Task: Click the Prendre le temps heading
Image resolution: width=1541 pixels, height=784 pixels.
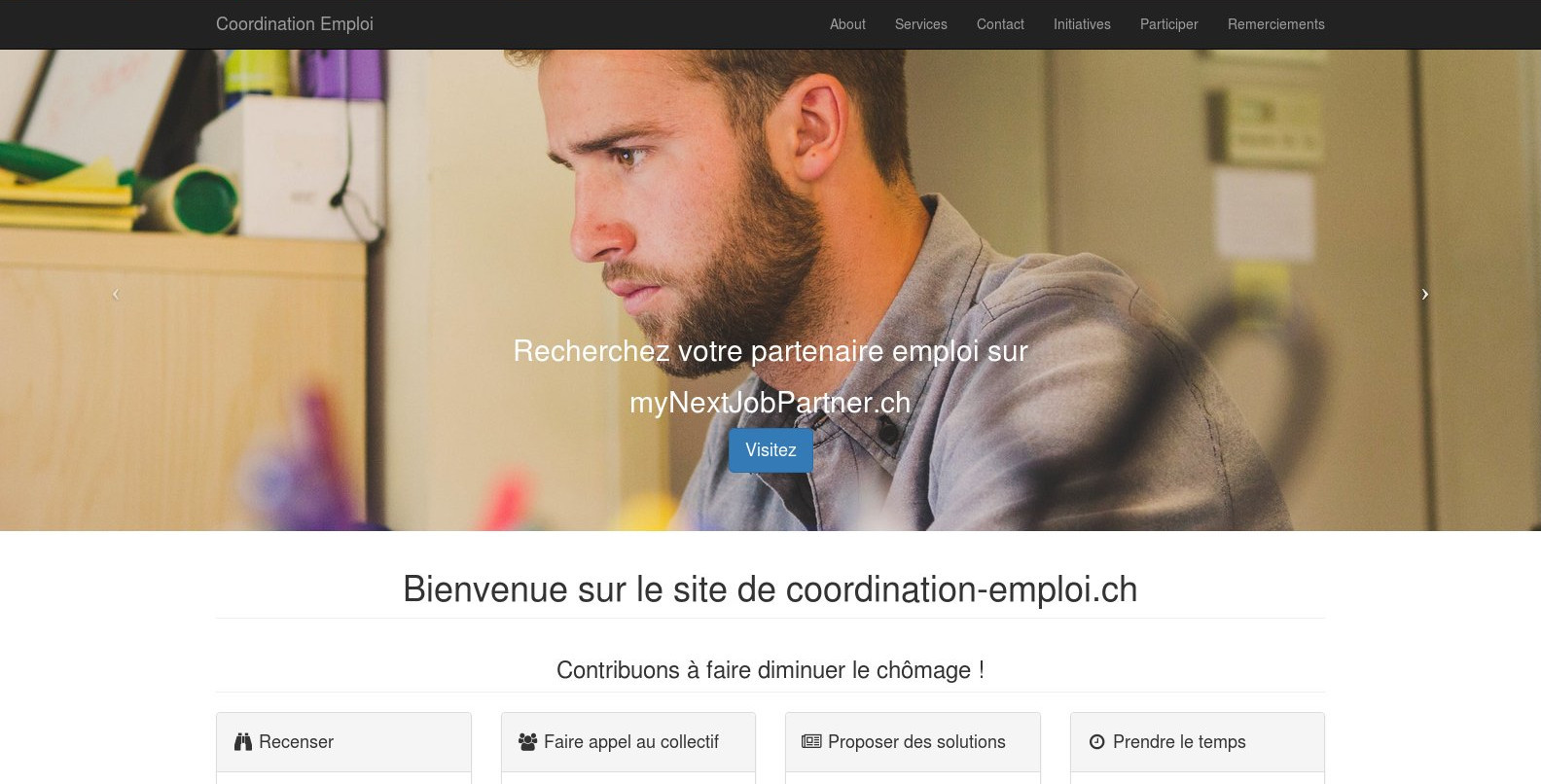Action: tap(1198, 742)
